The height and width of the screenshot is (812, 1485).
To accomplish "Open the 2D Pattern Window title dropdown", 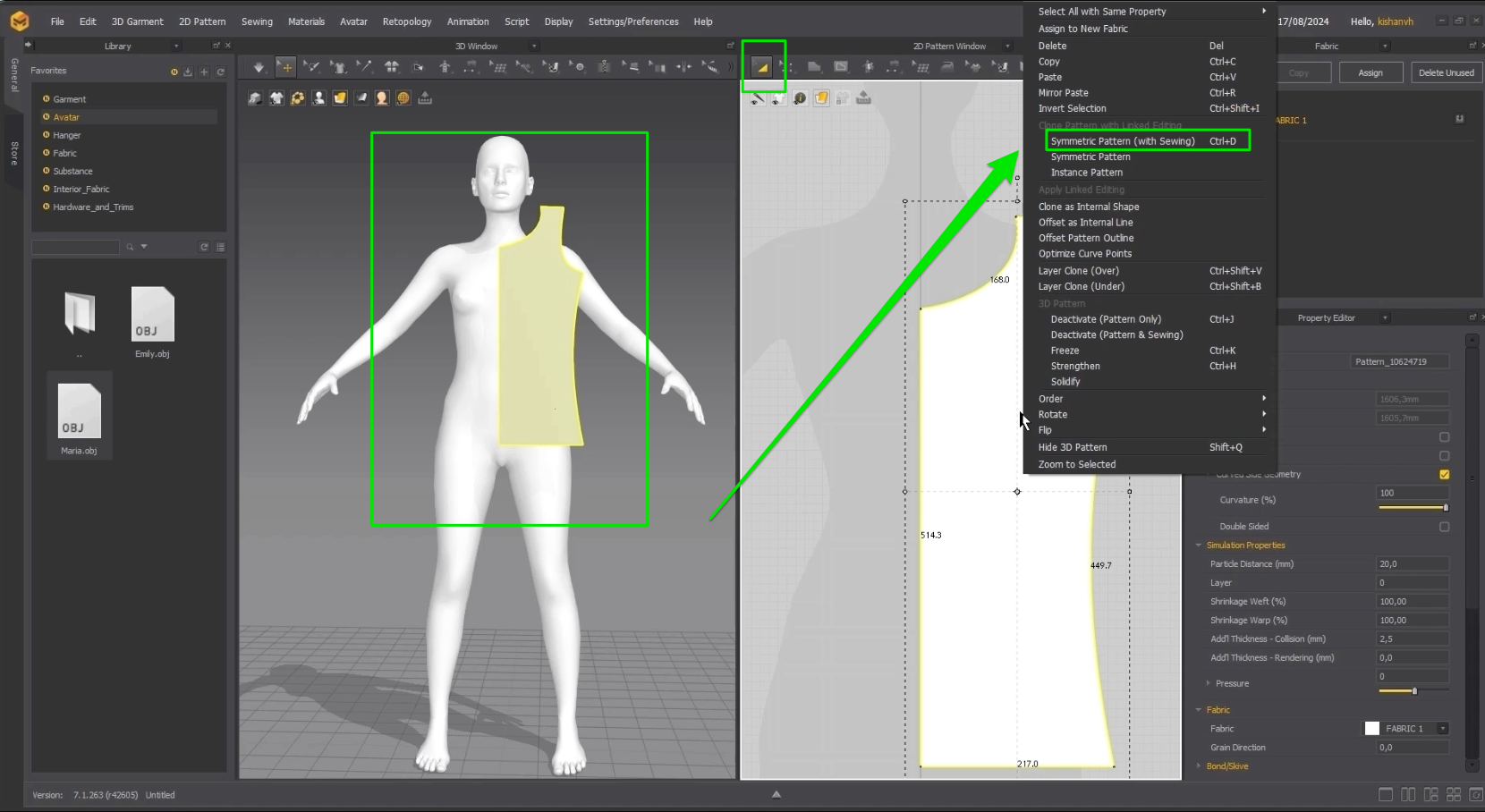I will (x=1007, y=46).
